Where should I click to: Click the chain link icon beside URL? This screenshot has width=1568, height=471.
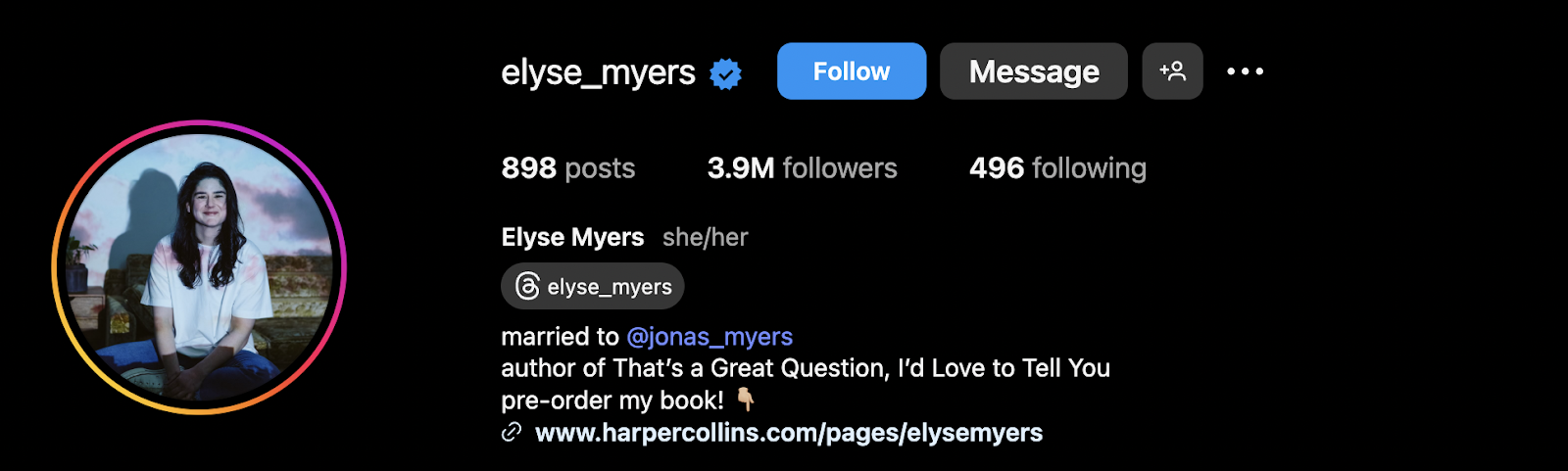pyautogui.click(x=512, y=432)
